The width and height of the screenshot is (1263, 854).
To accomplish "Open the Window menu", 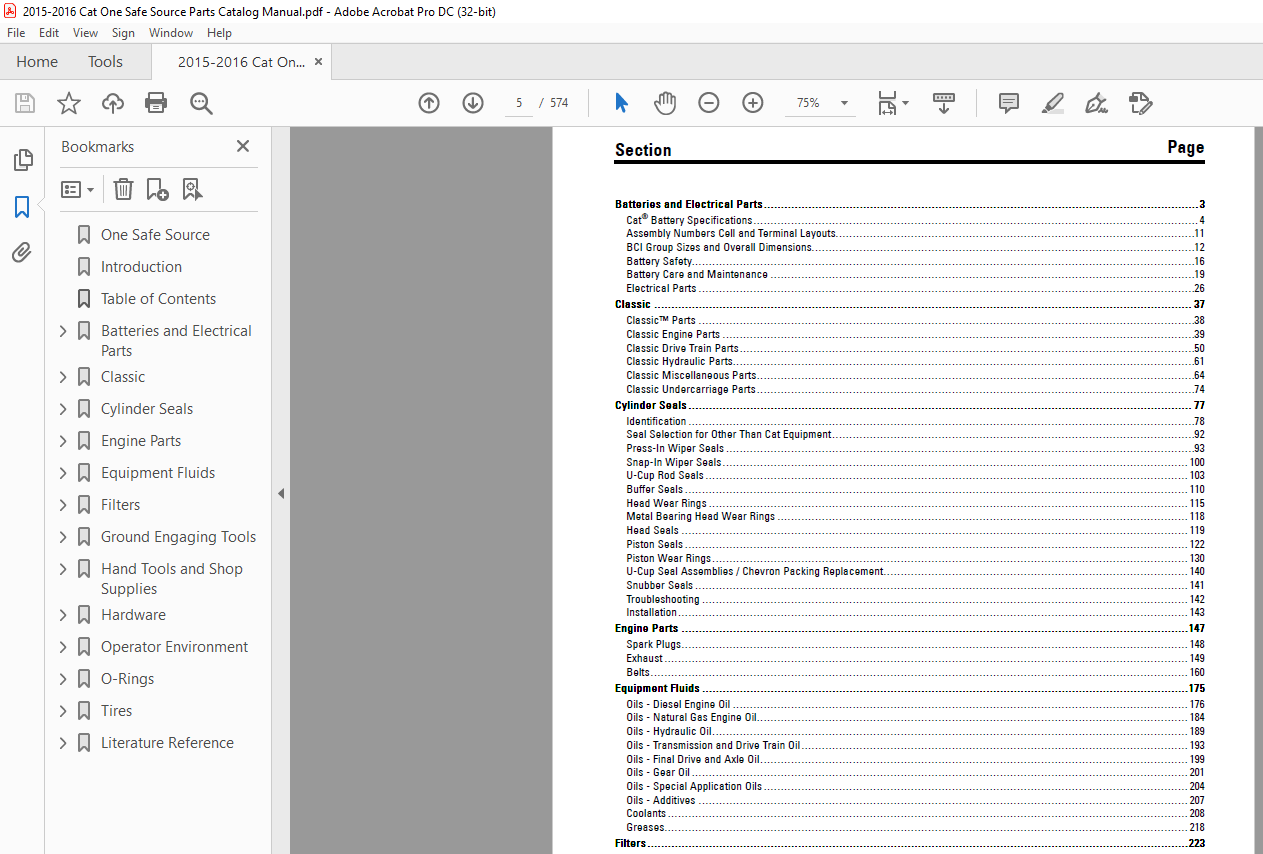I will pyautogui.click(x=171, y=33).
